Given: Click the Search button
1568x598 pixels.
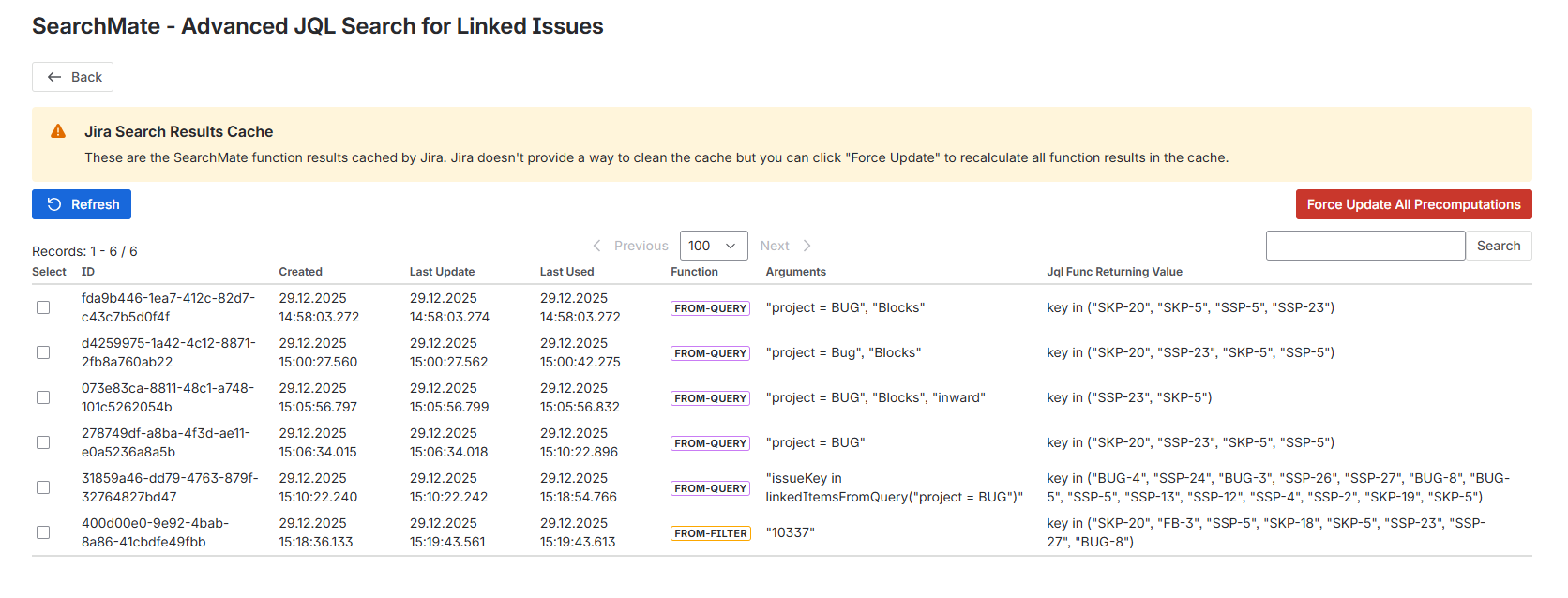Looking at the screenshot, I should (x=1499, y=246).
